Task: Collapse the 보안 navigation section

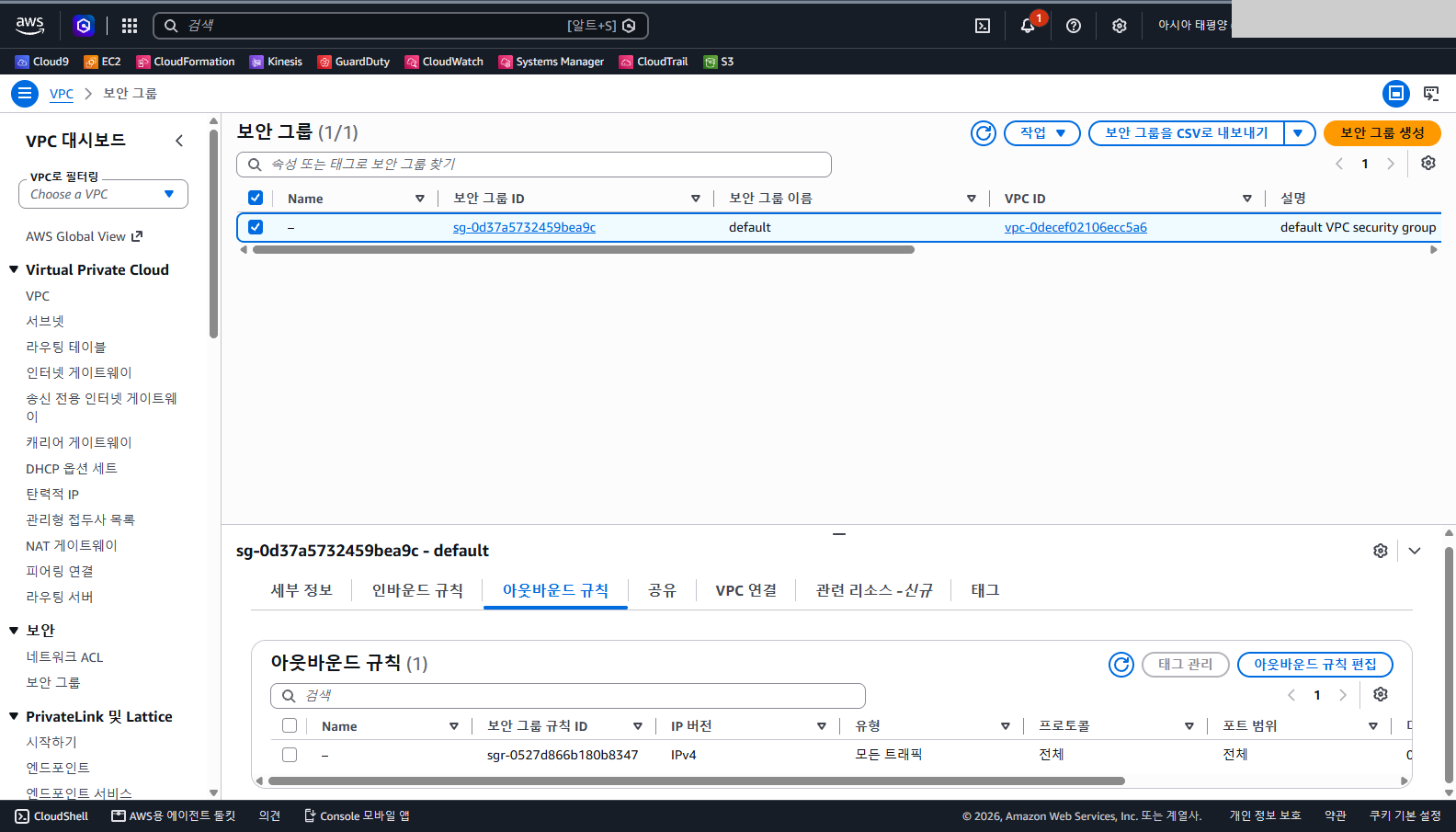Action: [x=14, y=630]
